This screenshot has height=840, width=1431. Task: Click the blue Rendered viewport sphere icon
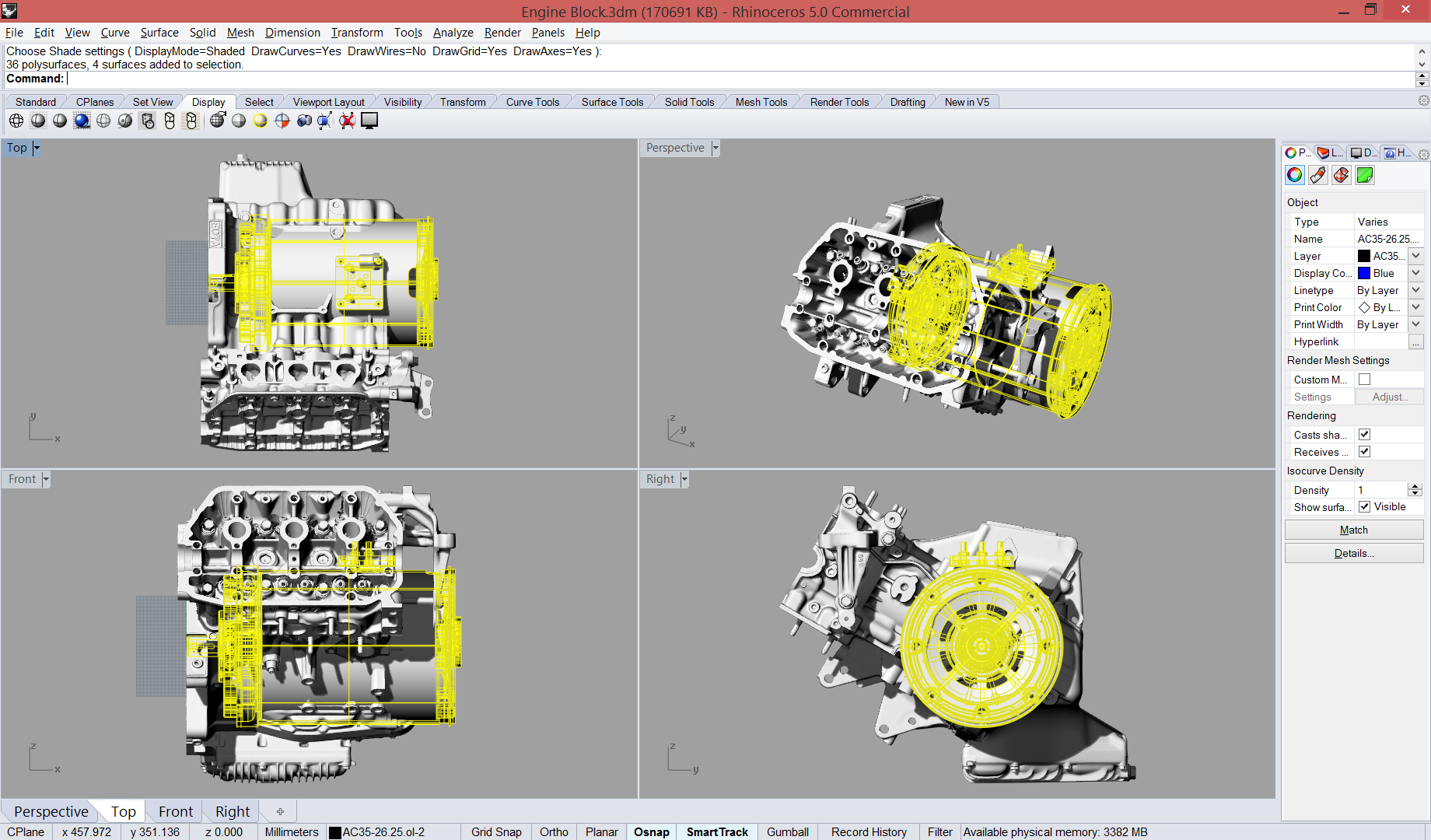[x=82, y=121]
